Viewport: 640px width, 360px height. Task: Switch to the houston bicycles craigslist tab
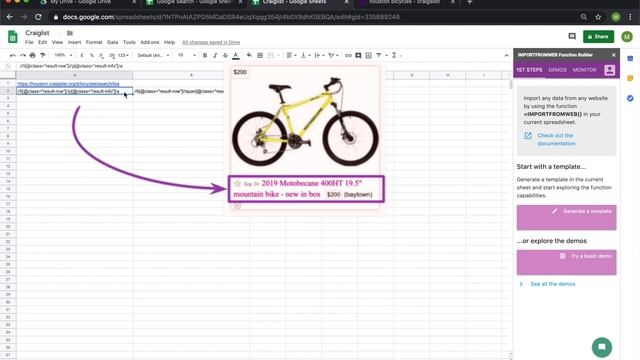pos(404,2)
